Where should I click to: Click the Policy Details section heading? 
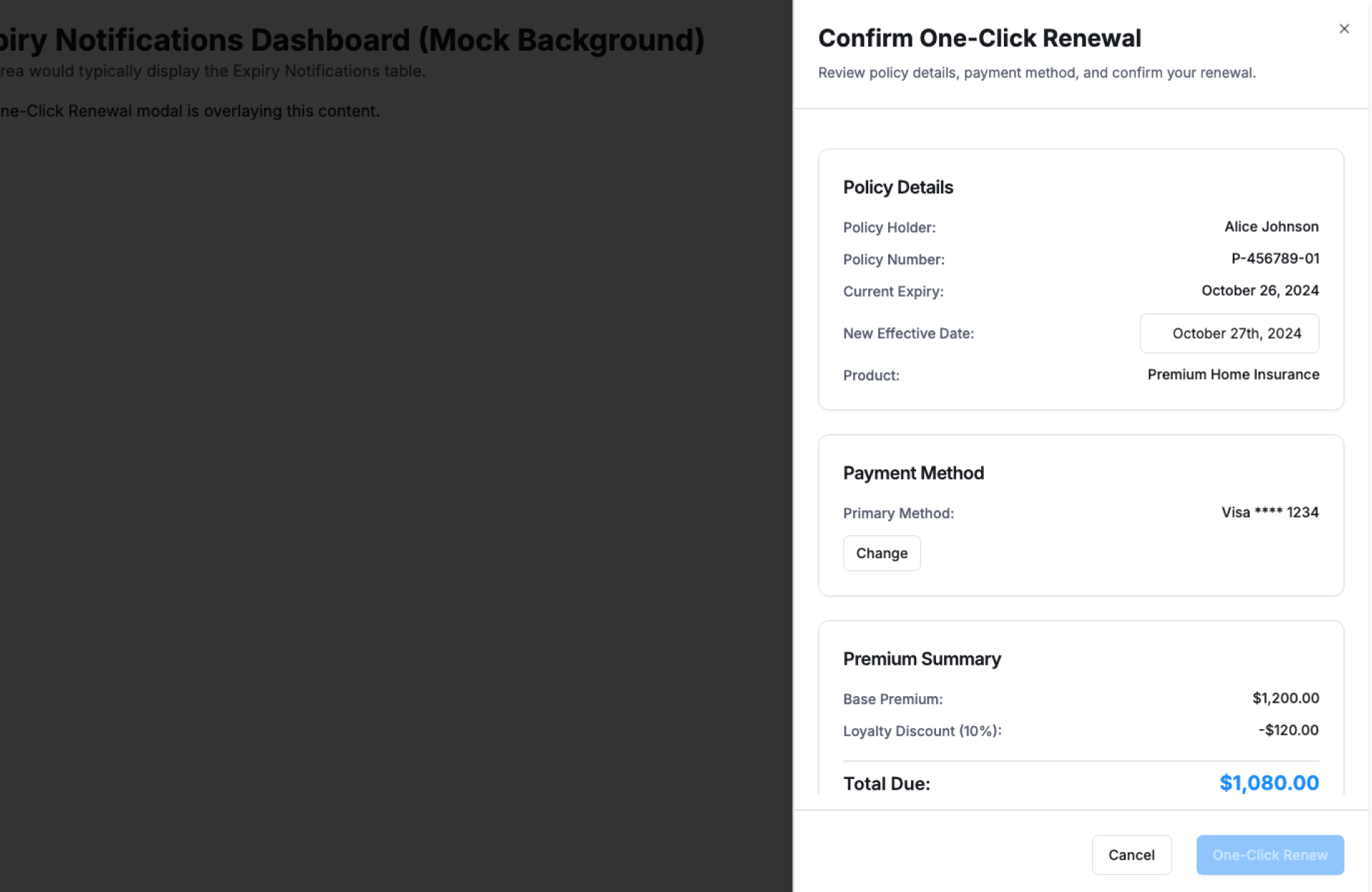click(x=898, y=187)
